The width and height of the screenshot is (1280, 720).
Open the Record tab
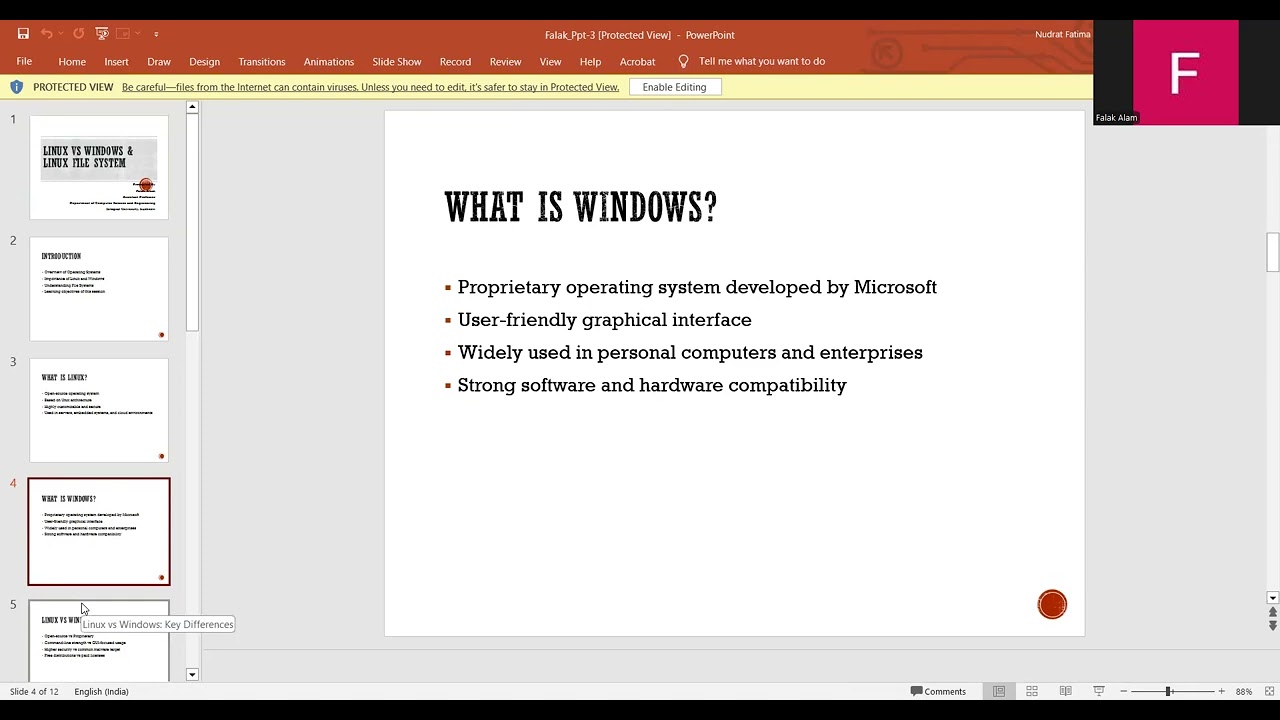(x=455, y=61)
